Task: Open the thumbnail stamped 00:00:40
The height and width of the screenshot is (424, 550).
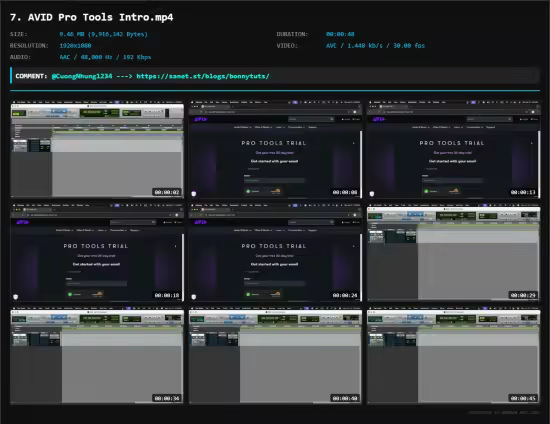Action: (275, 356)
